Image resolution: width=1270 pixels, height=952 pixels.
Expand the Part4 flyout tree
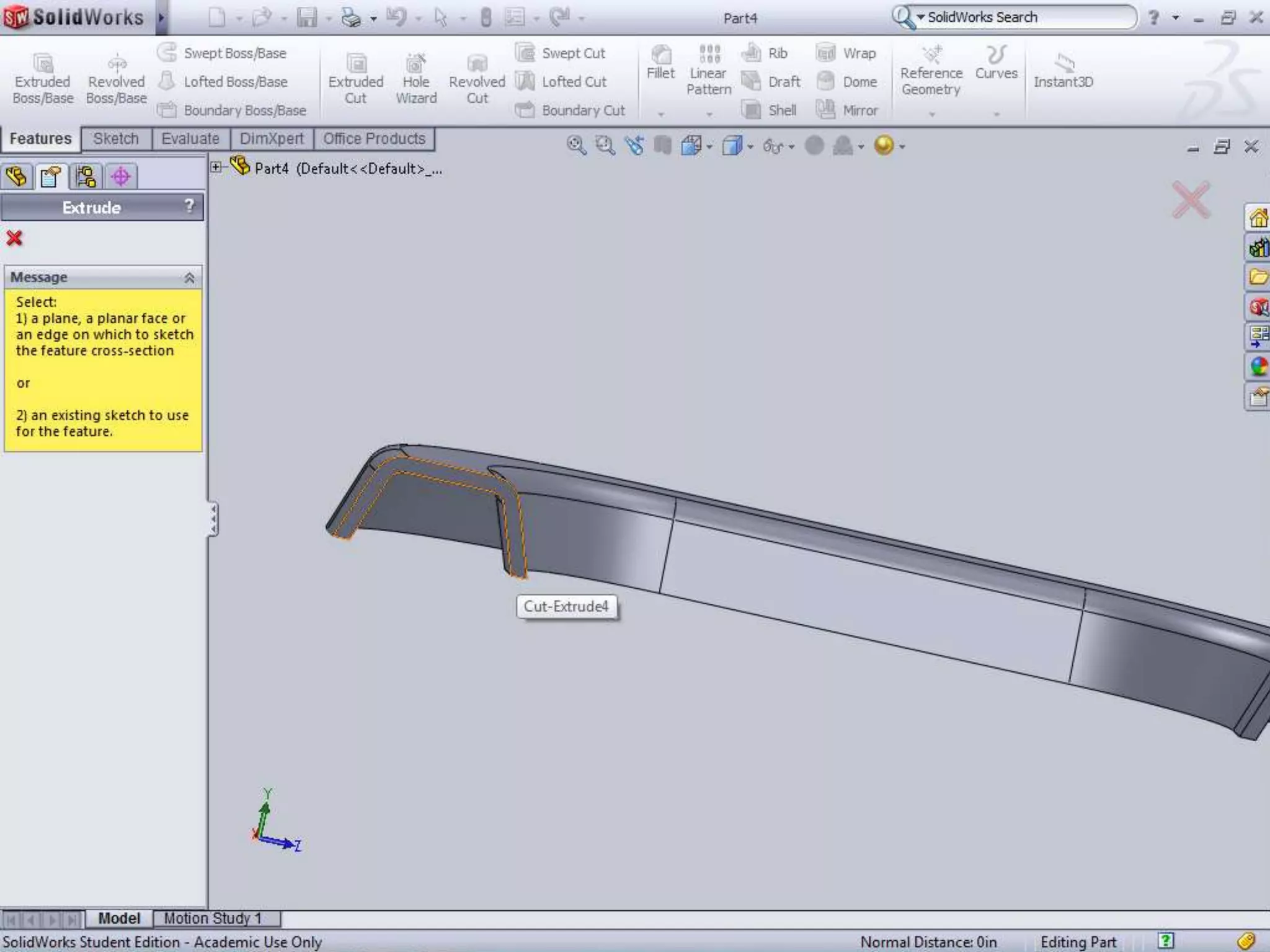coord(216,167)
